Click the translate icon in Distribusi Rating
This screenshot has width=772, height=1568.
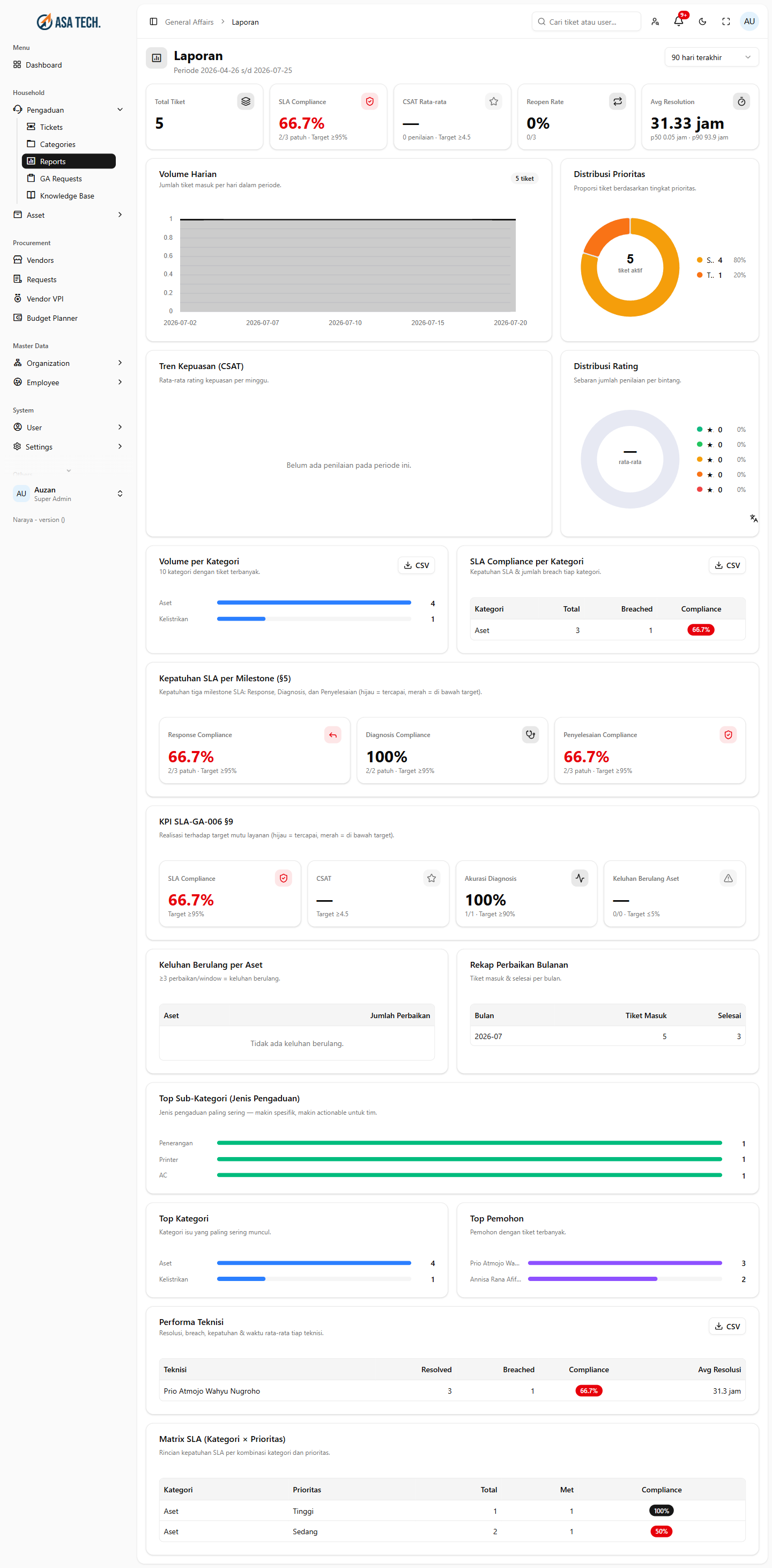pos(753,518)
